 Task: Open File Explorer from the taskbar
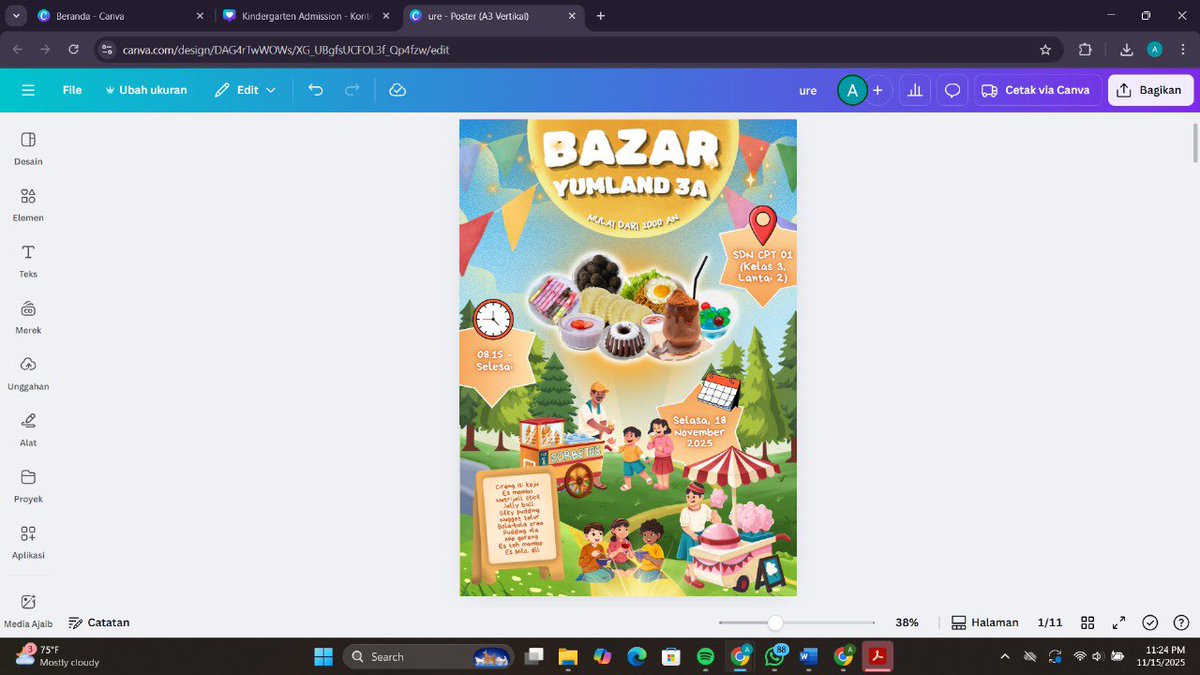[568, 656]
